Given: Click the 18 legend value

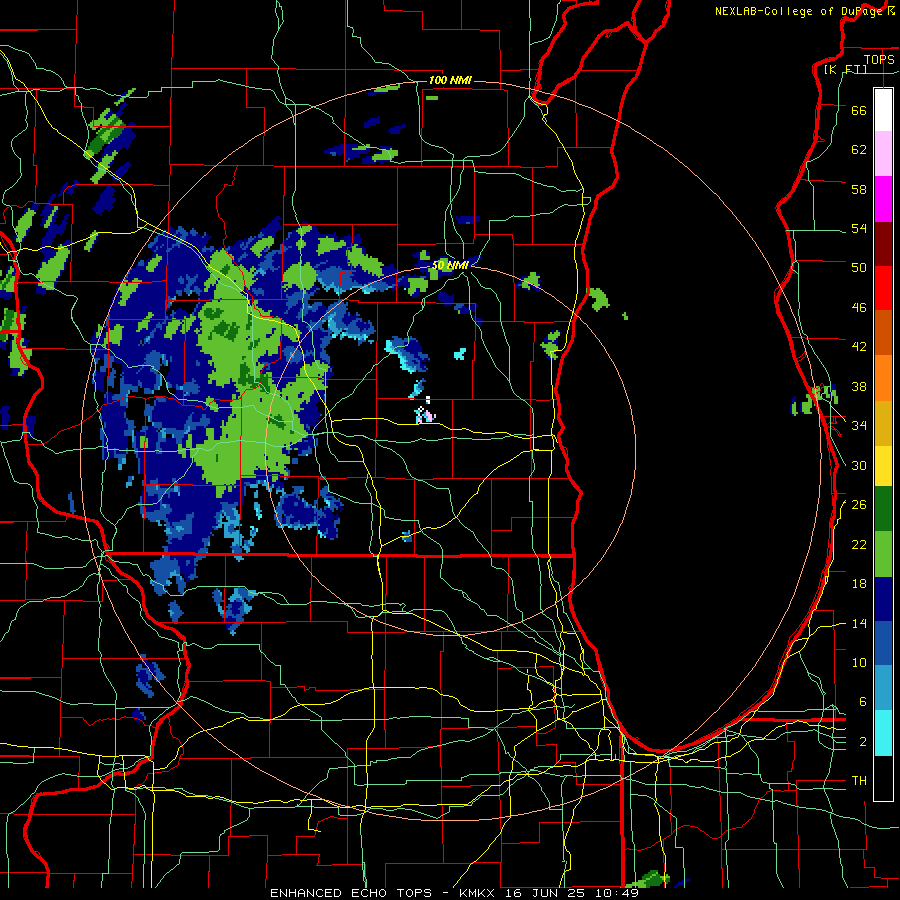Looking at the screenshot, I should click(859, 584).
